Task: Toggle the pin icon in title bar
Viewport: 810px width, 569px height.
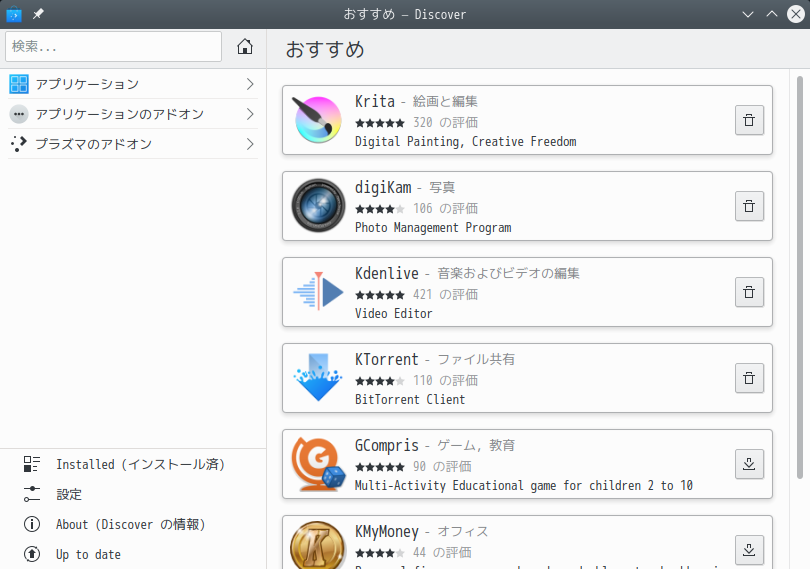Action: 38,14
